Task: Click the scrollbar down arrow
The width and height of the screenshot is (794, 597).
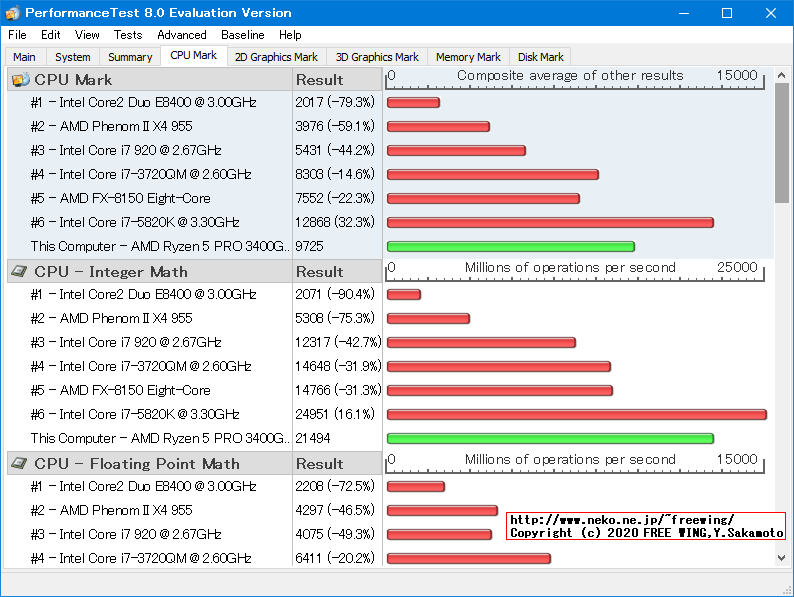Action: [x=781, y=558]
